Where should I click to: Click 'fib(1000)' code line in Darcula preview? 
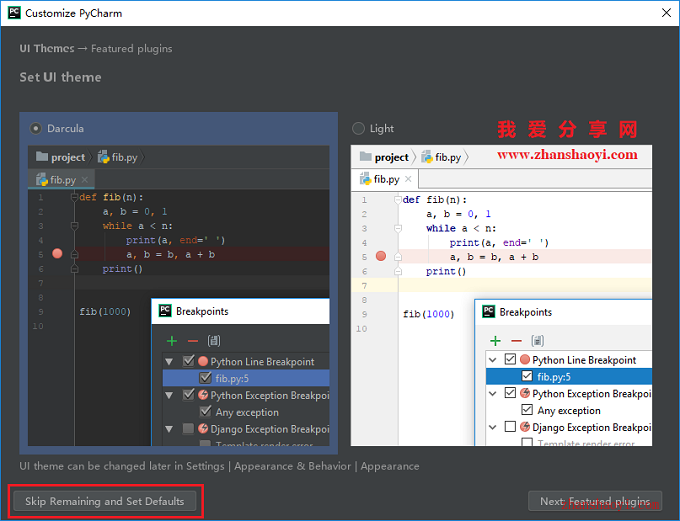[105, 311]
